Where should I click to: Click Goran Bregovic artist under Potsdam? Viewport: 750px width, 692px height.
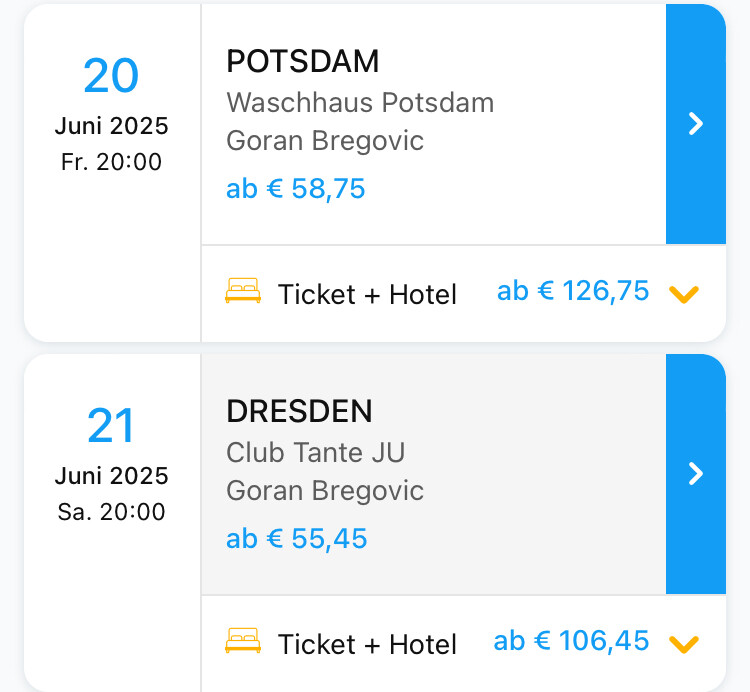coord(325,141)
